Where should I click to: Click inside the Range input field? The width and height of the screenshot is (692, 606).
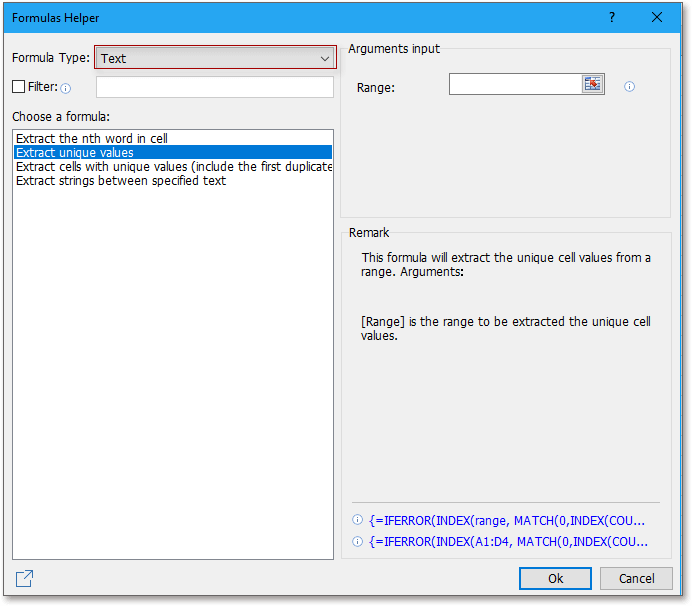tap(515, 85)
